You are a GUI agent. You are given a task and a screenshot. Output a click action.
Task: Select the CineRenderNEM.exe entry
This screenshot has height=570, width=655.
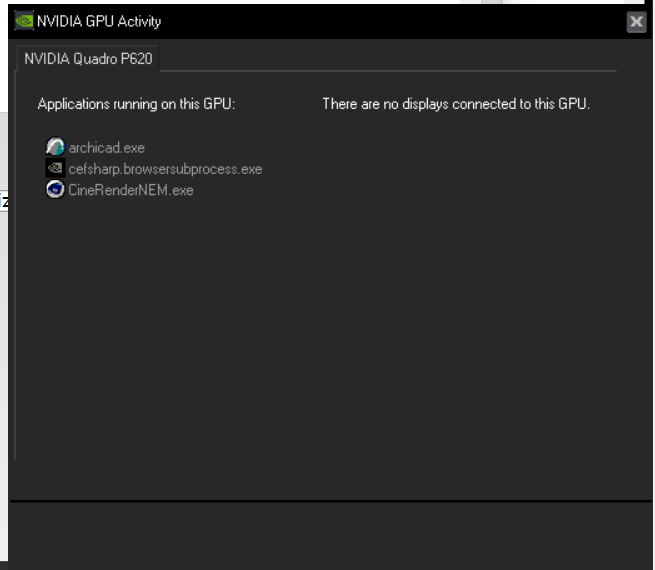point(131,190)
